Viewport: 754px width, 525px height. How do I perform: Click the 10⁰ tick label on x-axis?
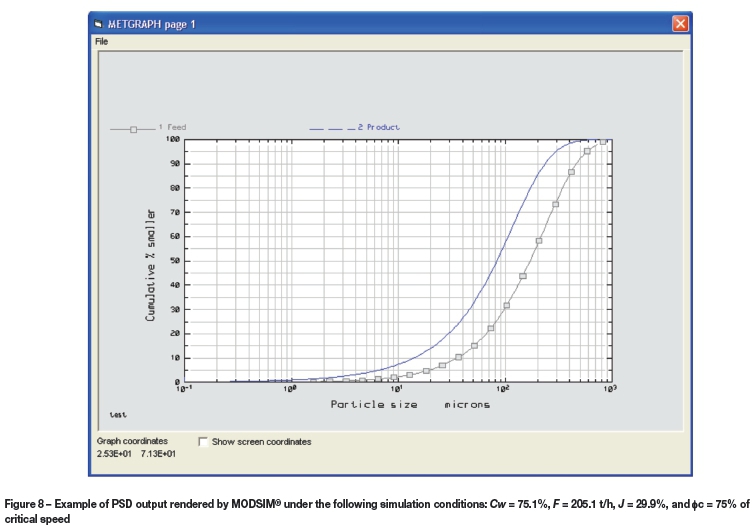[x=290, y=388]
